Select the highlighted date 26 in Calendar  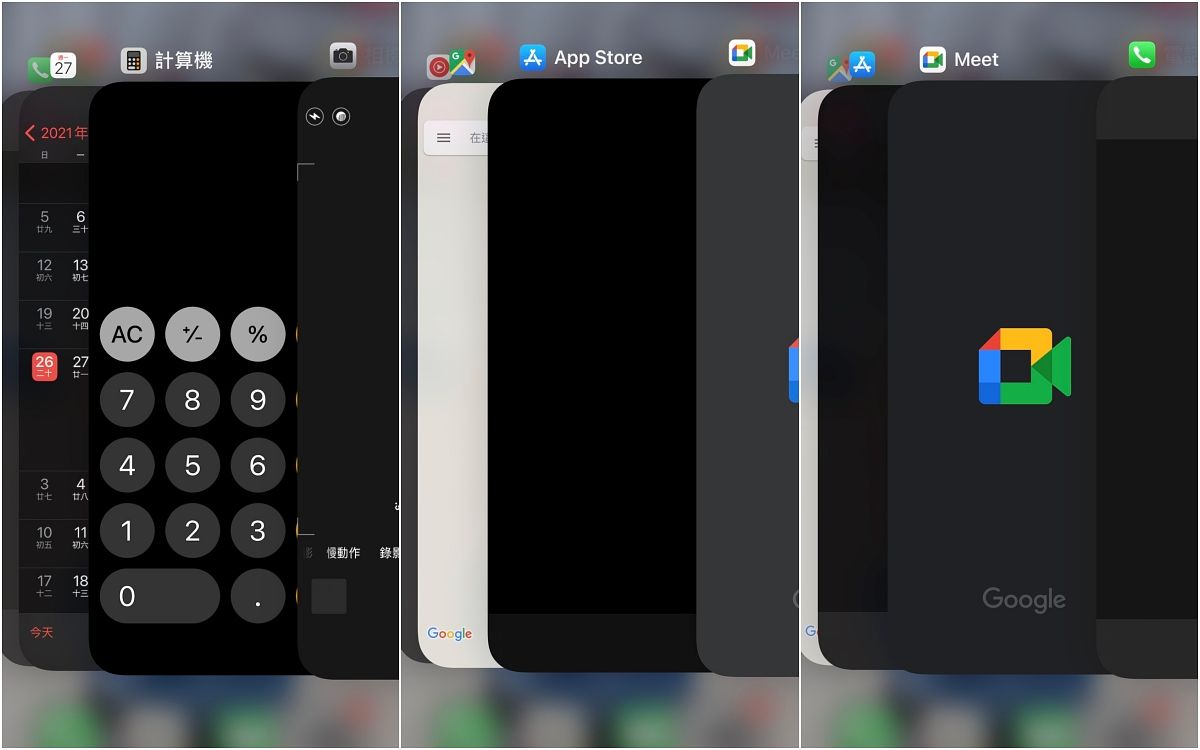pos(44,366)
